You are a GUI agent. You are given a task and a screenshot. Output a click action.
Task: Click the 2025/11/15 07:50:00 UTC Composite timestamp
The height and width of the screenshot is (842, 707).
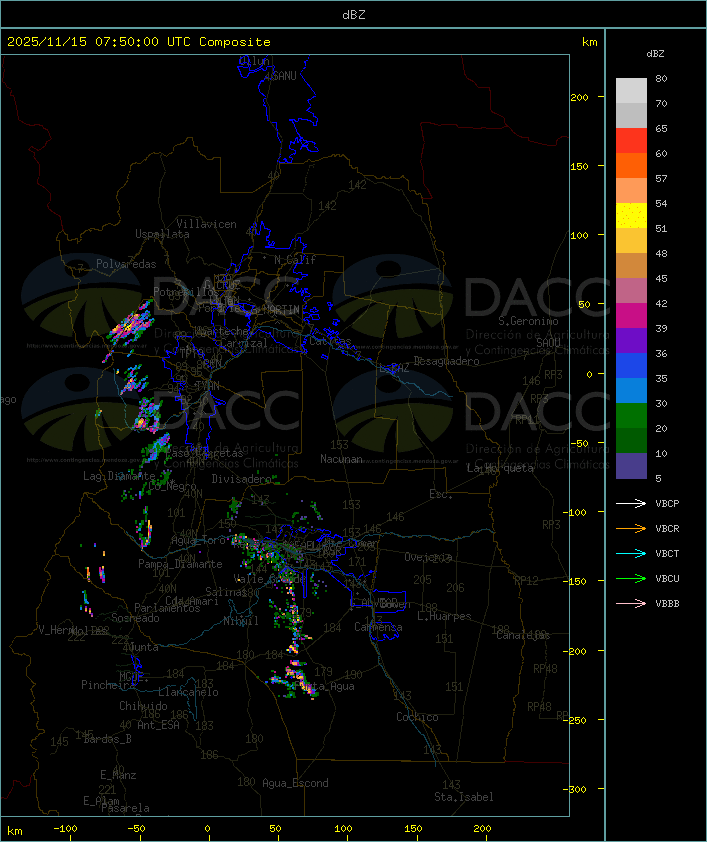(139, 42)
